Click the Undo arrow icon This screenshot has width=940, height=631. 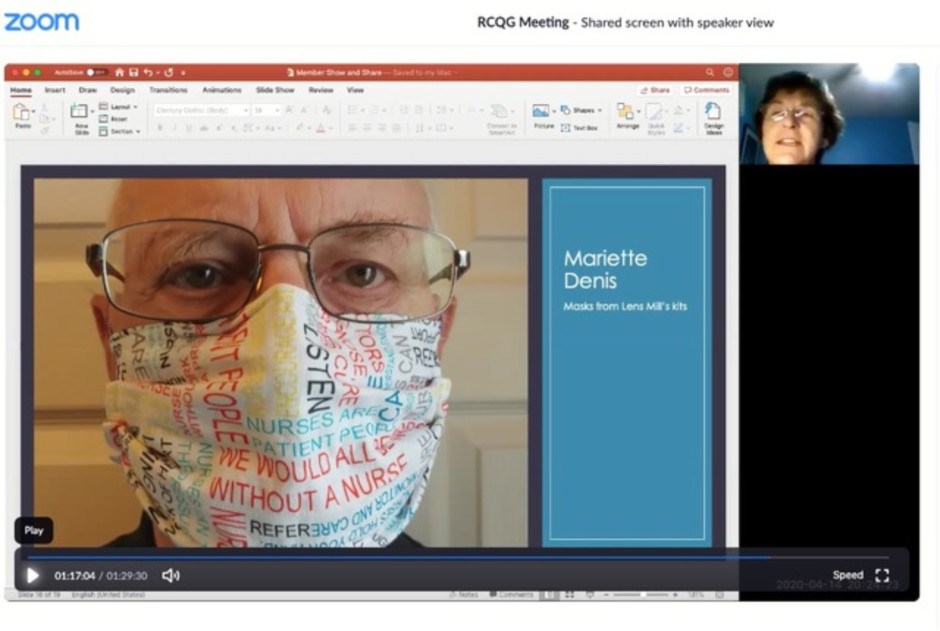(148, 73)
